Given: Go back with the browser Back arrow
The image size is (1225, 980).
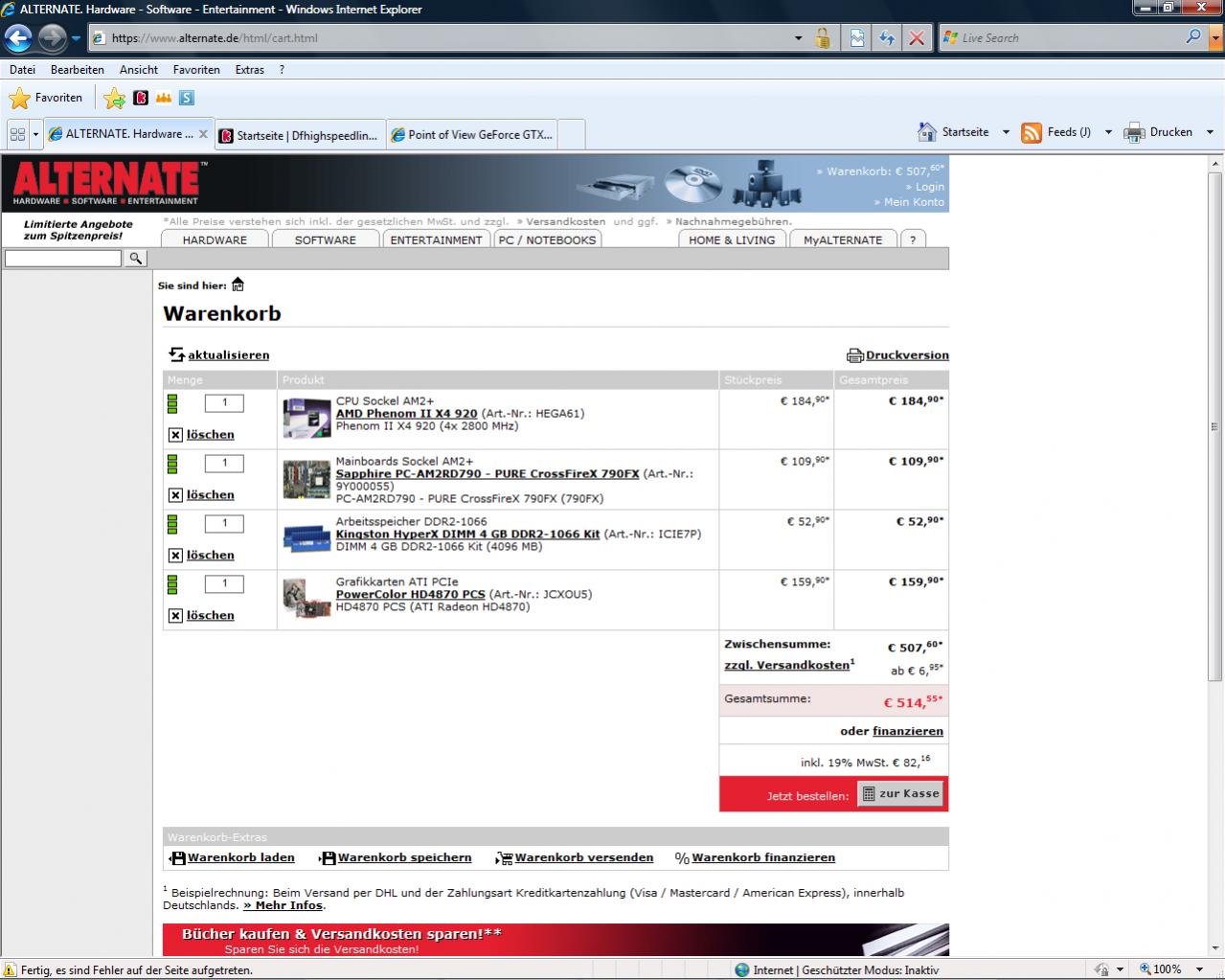Looking at the screenshot, I should pos(18,38).
